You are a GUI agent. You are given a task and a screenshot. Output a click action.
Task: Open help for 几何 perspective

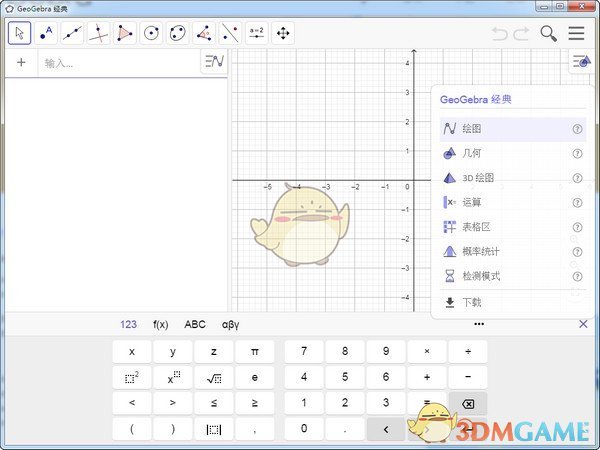coord(577,153)
